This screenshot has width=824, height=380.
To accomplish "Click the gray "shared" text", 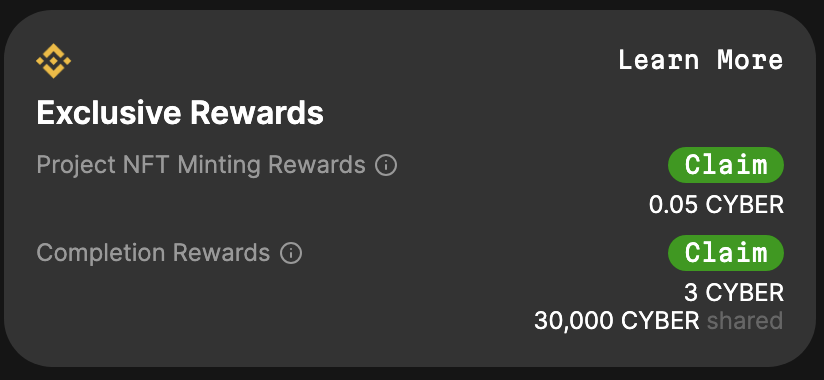I will tap(745, 321).
